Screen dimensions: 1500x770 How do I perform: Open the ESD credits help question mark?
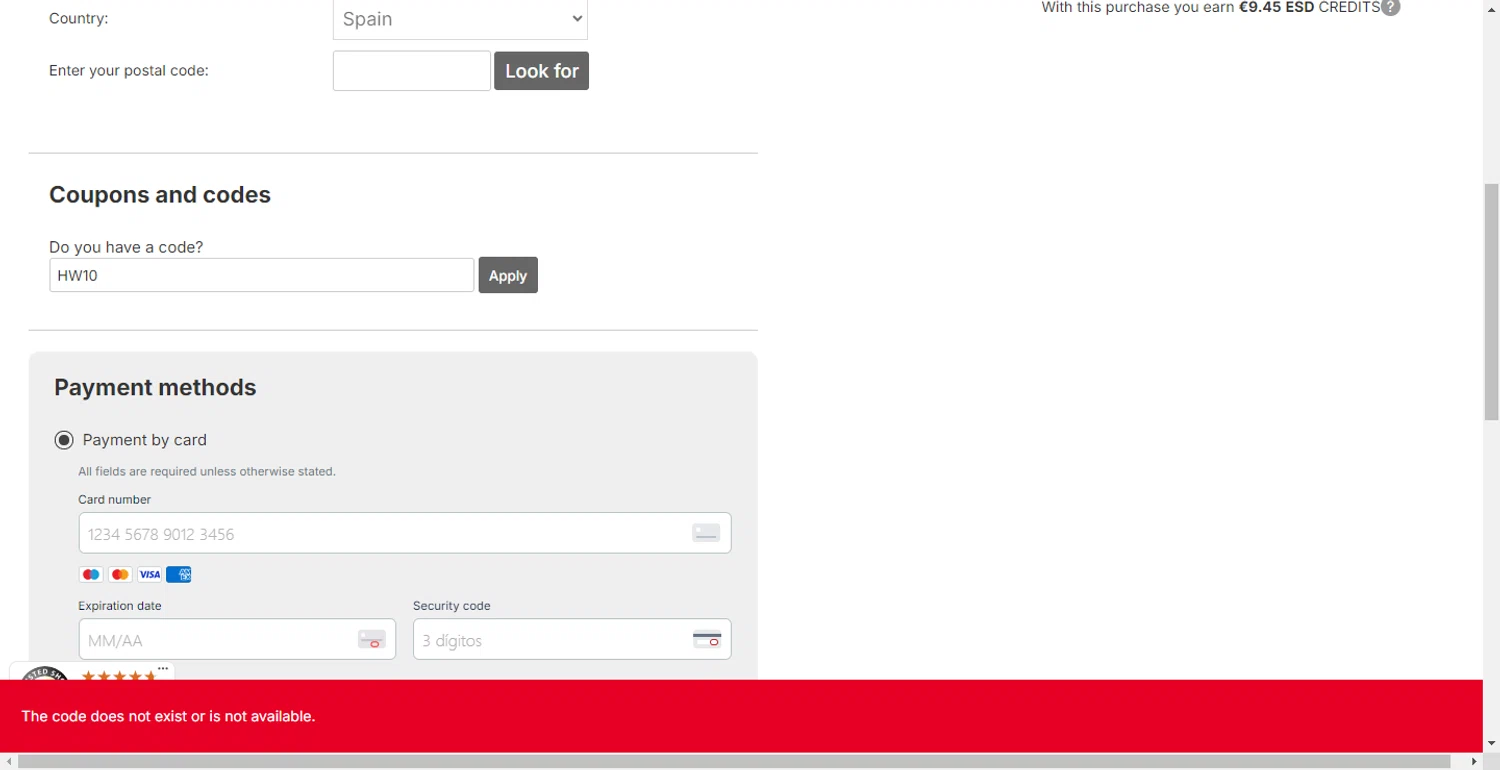(x=1391, y=7)
